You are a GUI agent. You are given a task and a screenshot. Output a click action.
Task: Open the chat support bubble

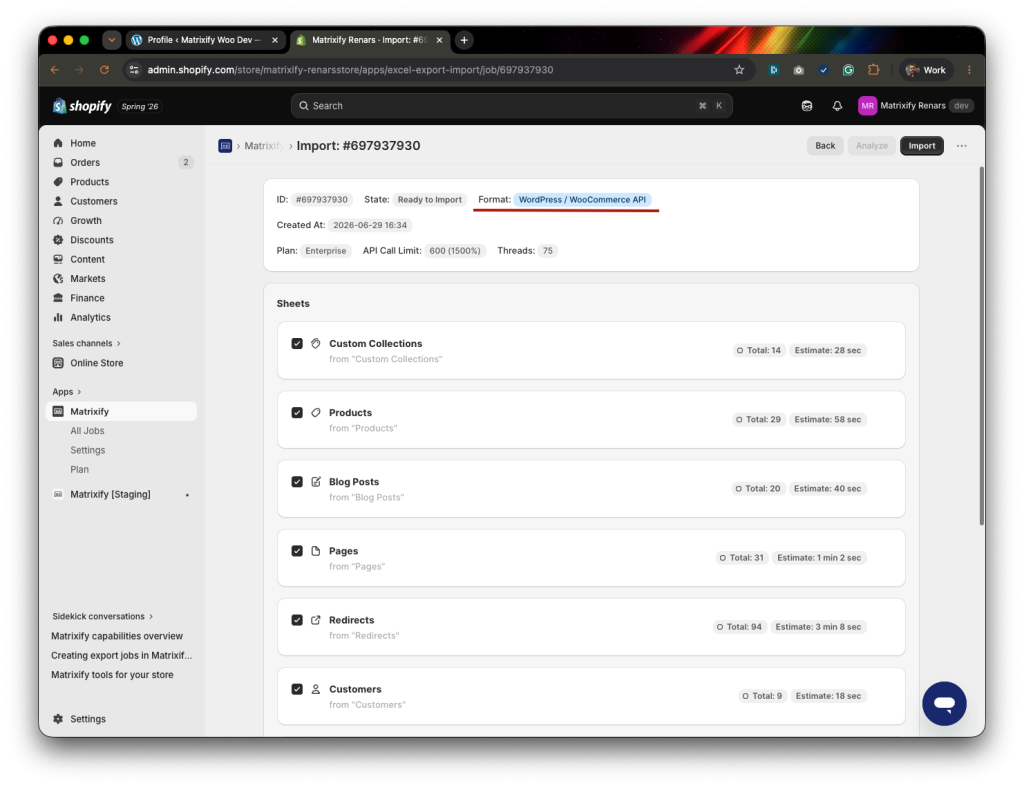pyautogui.click(x=944, y=703)
